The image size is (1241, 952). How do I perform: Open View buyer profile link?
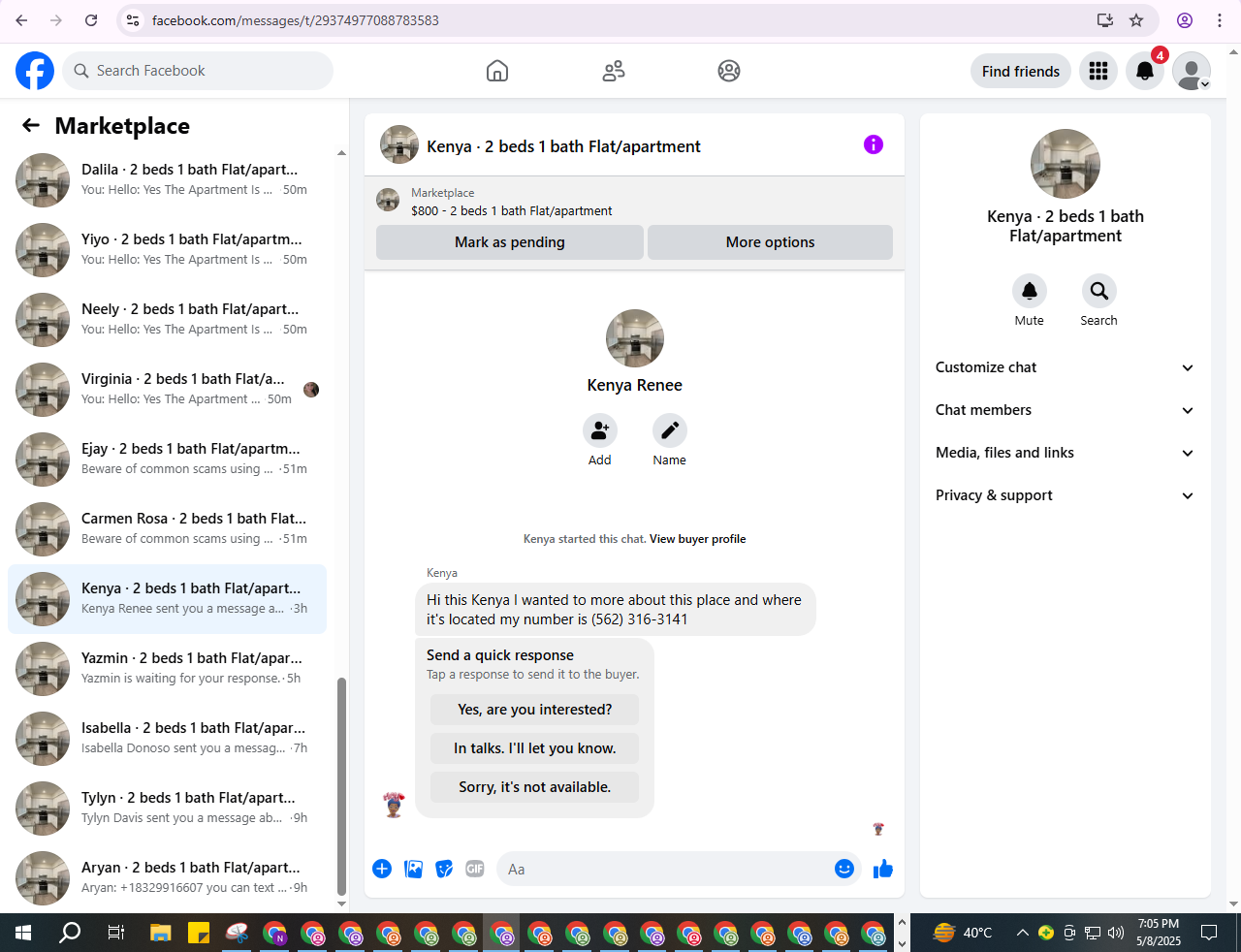click(x=698, y=539)
